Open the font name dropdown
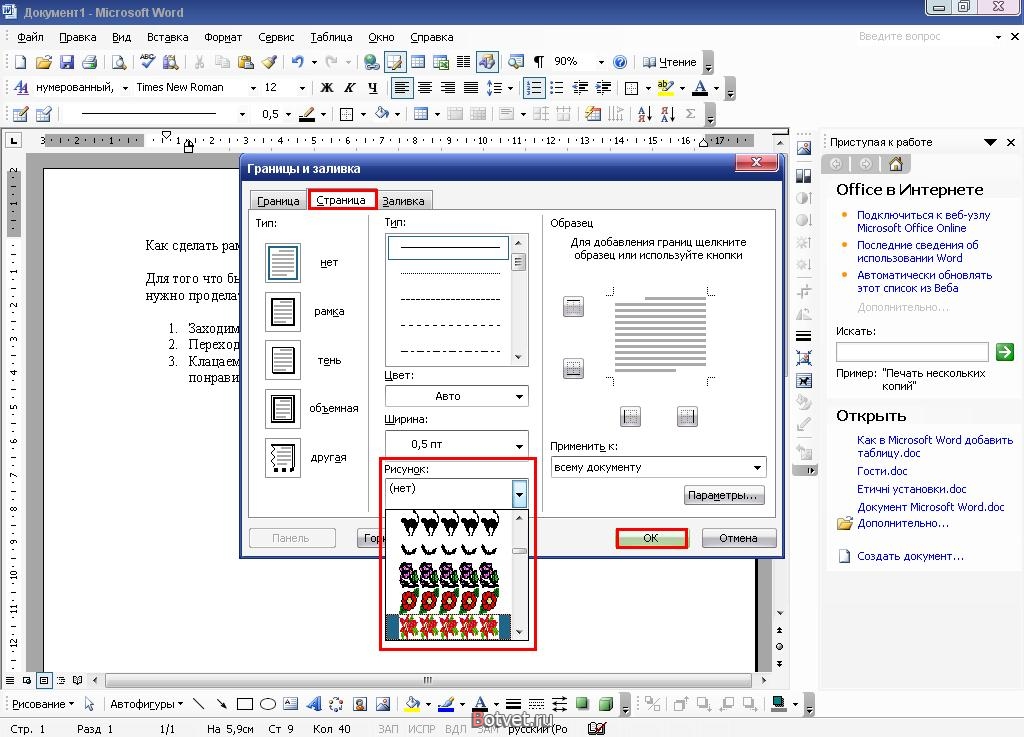Image resolution: width=1024 pixels, height=737 pixels. coord(253,87)
